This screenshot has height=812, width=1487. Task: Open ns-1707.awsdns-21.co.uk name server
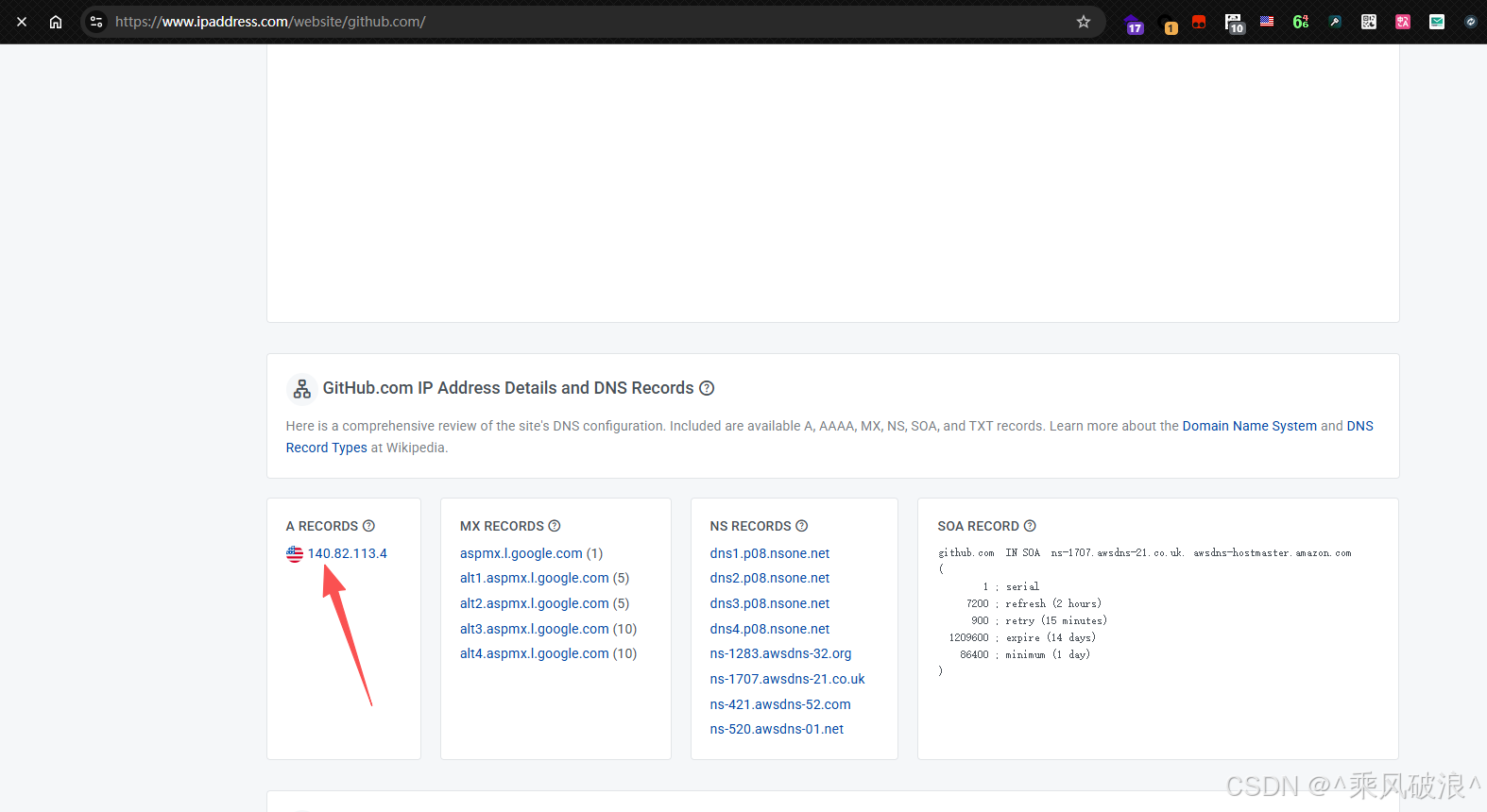[x=788, y=679]
